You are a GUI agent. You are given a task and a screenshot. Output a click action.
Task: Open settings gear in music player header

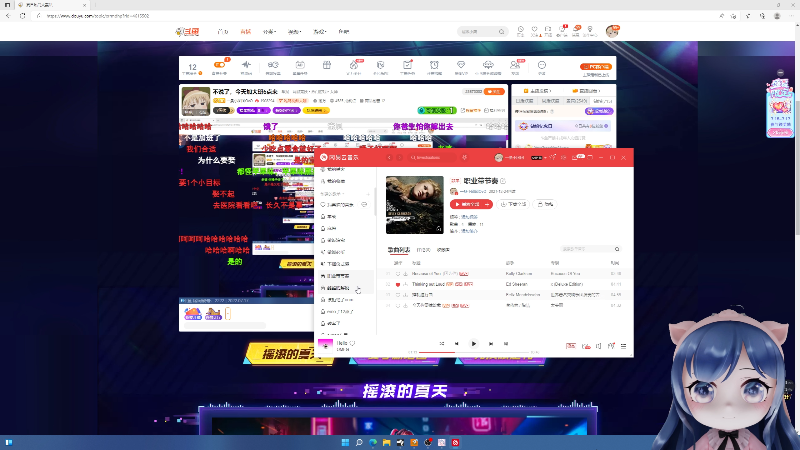click(564, 158)
